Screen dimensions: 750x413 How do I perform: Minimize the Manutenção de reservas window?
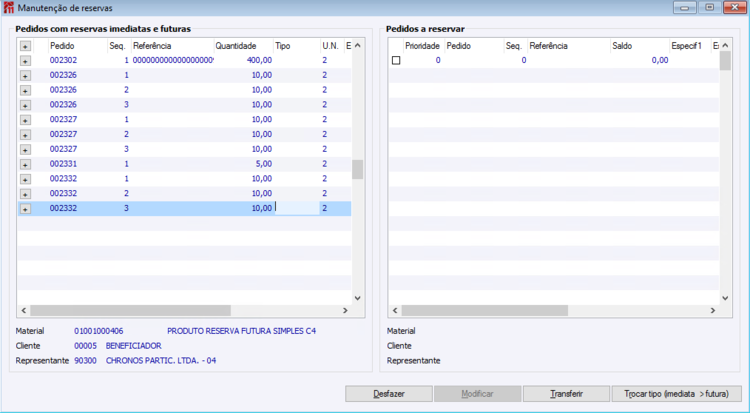coord(685,8)
